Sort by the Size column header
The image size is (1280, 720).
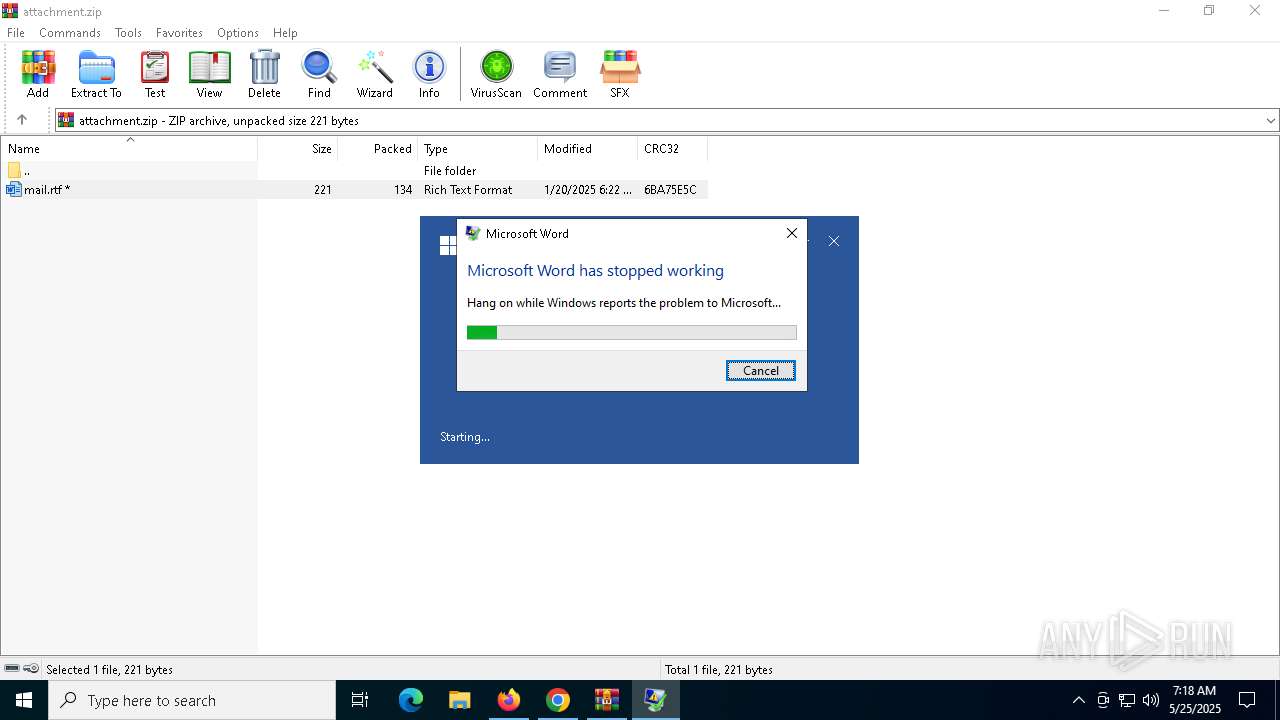point(298,148)
